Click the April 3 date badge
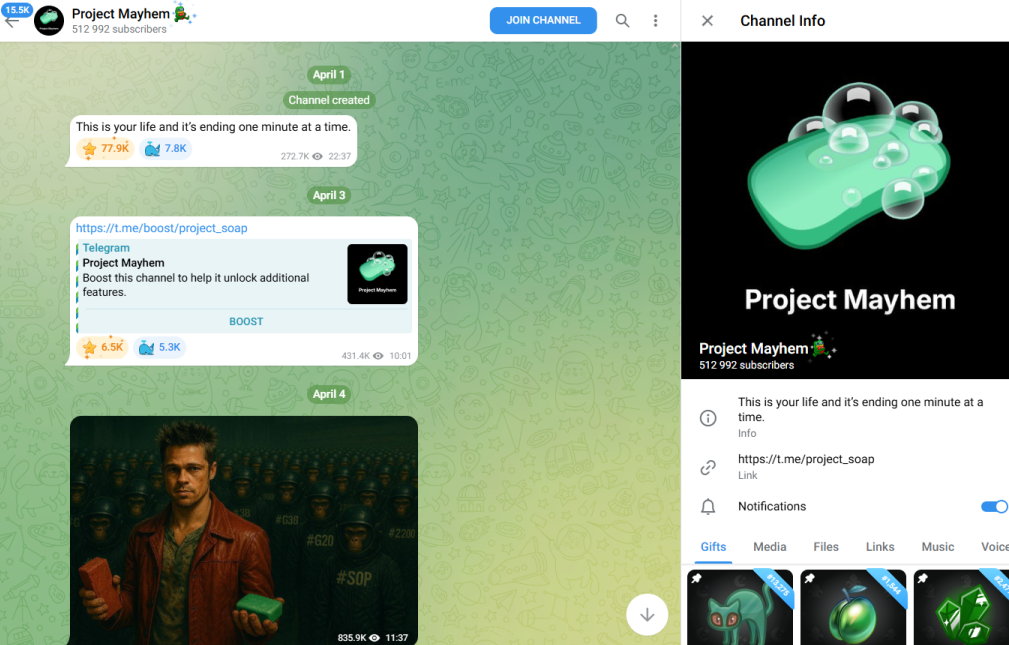 329,195
